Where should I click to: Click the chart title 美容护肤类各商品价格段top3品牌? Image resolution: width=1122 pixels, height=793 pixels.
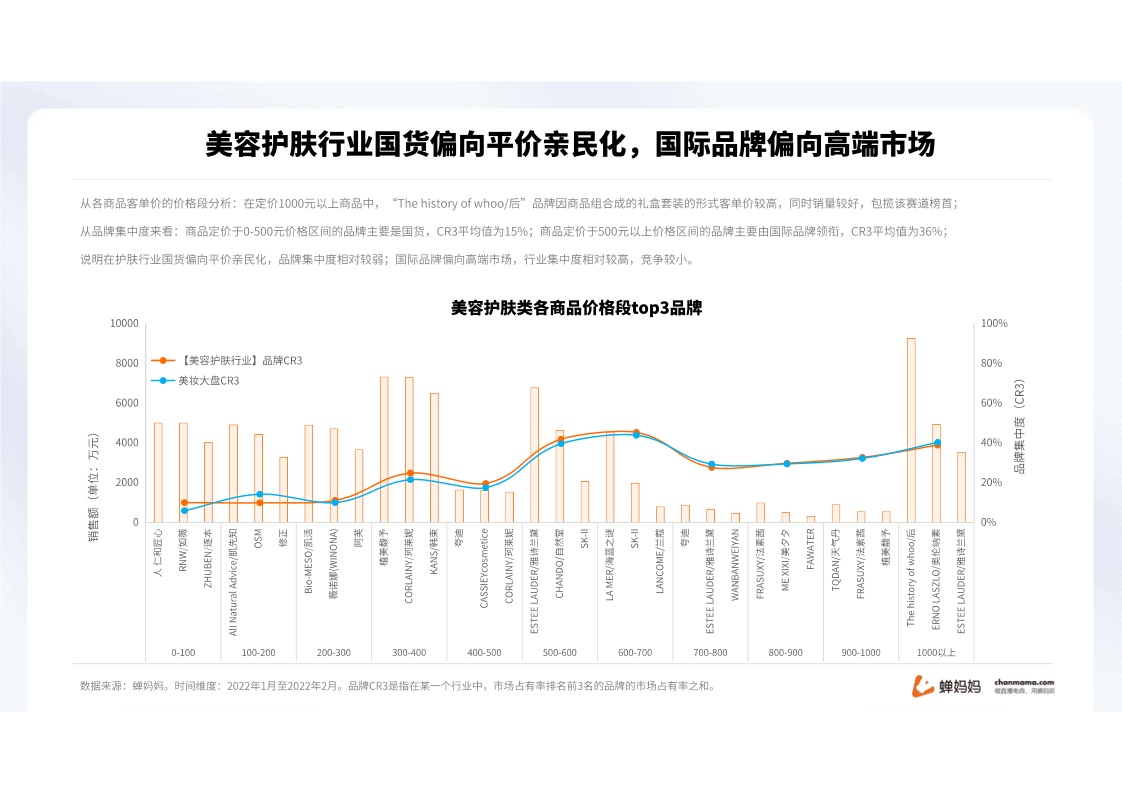pyautogui.click(x=576, y=308)
